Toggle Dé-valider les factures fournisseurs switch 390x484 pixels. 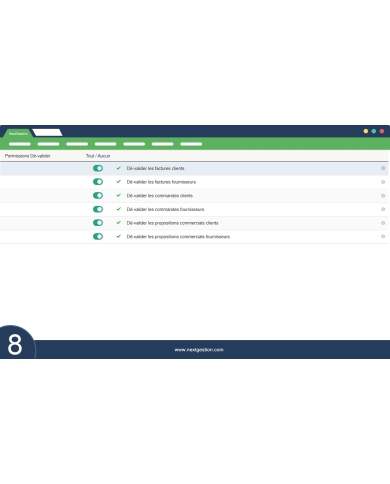click(x=98, y=182)
